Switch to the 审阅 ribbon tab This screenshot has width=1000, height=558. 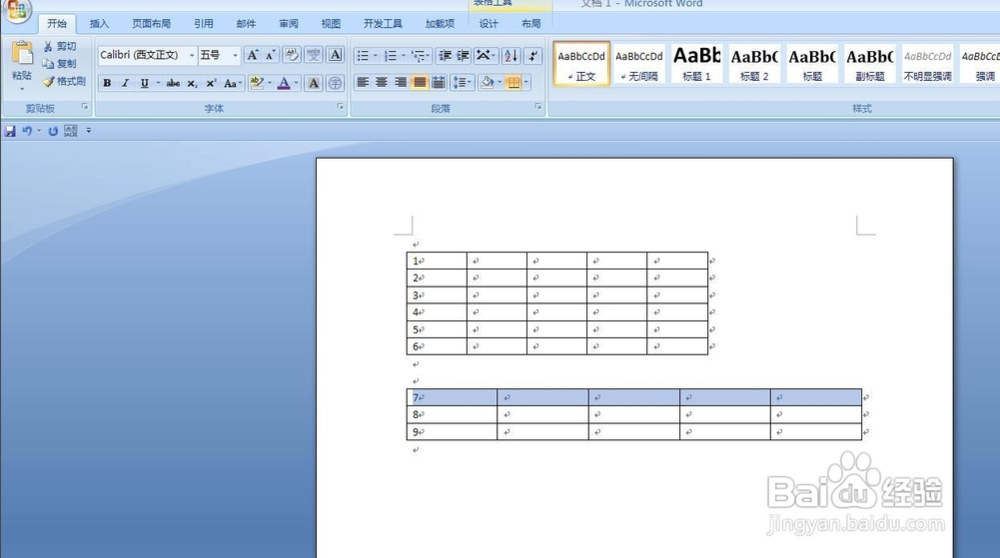pos(288,24)
